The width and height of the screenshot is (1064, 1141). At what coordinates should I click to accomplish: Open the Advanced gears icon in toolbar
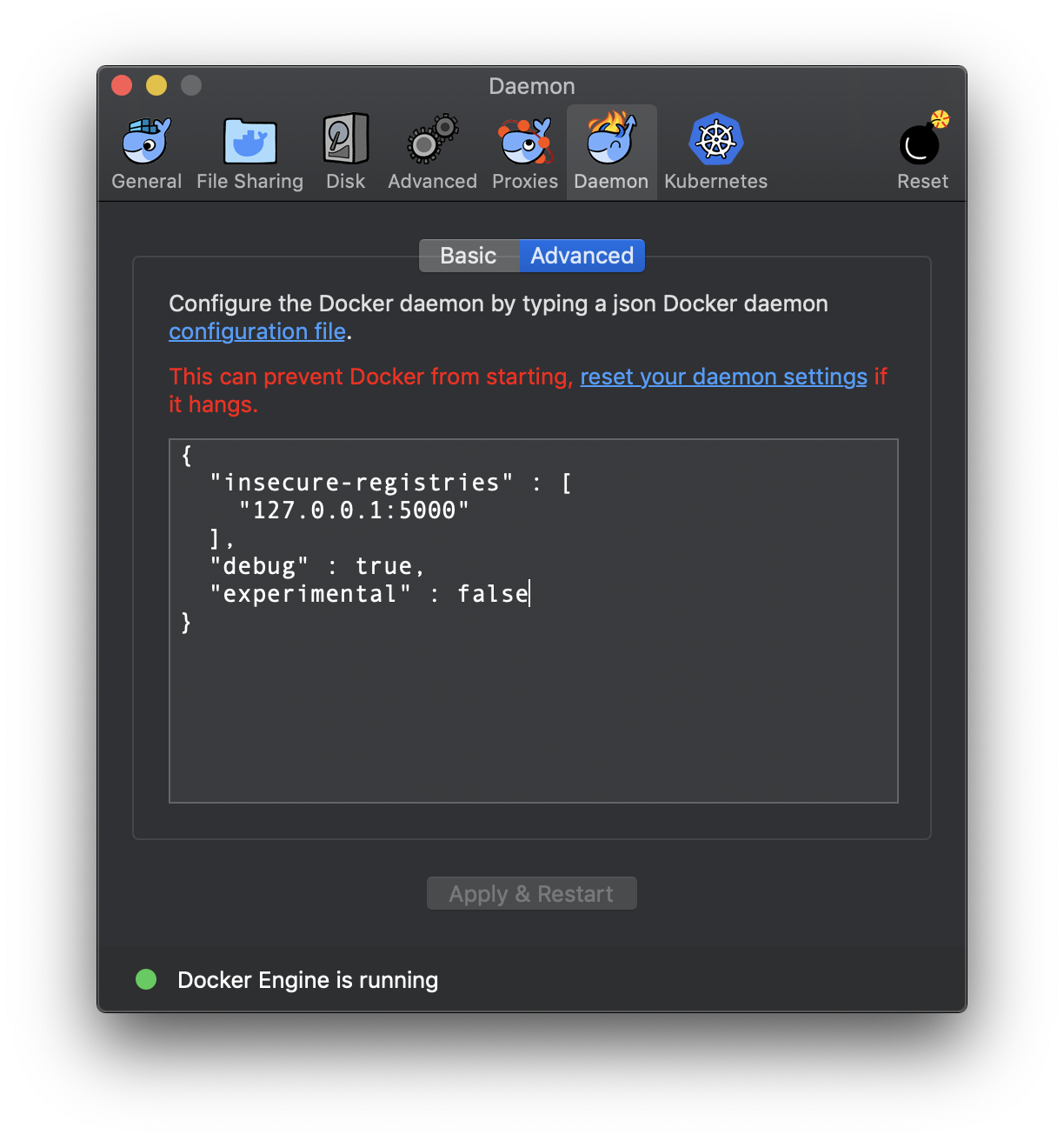(x=433, y=139)
